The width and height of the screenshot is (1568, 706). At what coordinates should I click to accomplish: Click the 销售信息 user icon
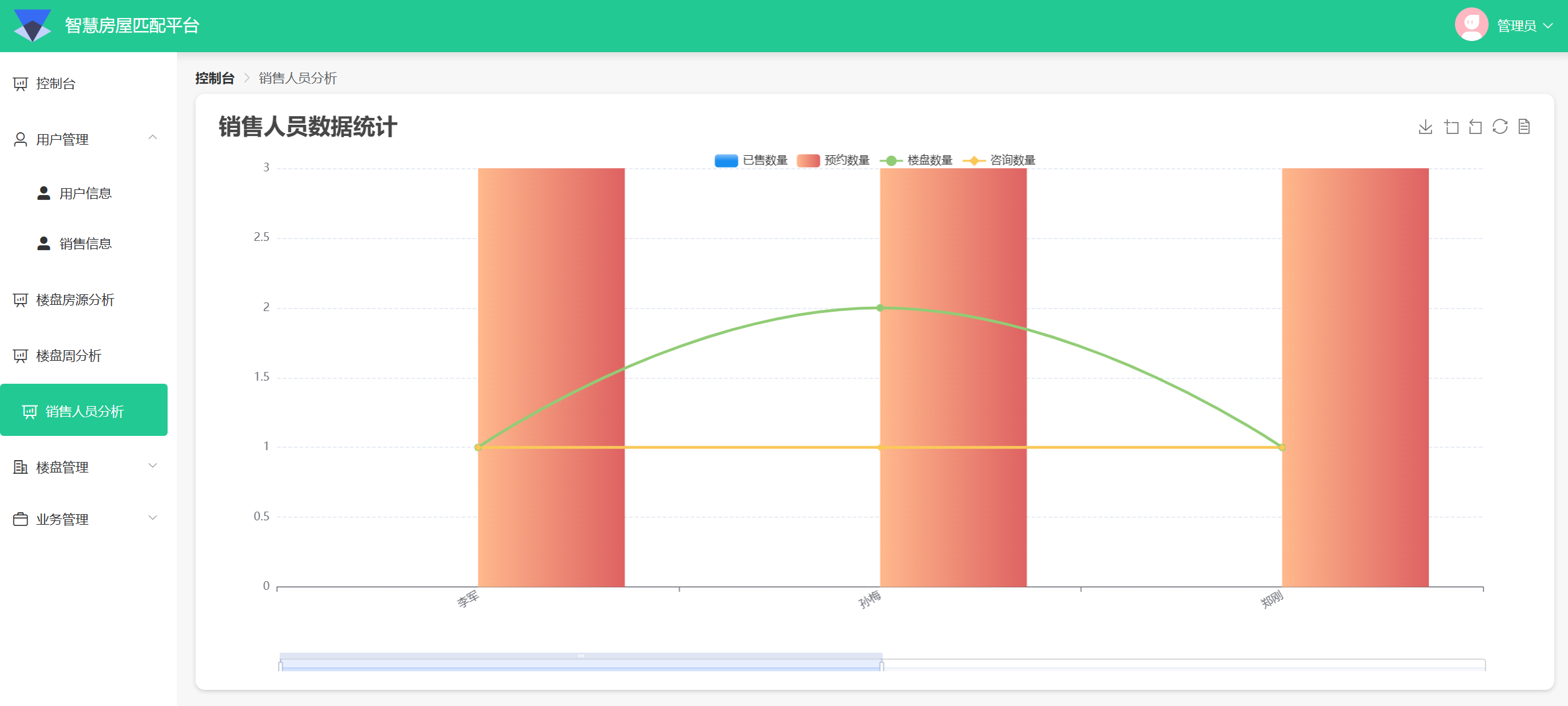pyautogui.click(x=43, y=243)
